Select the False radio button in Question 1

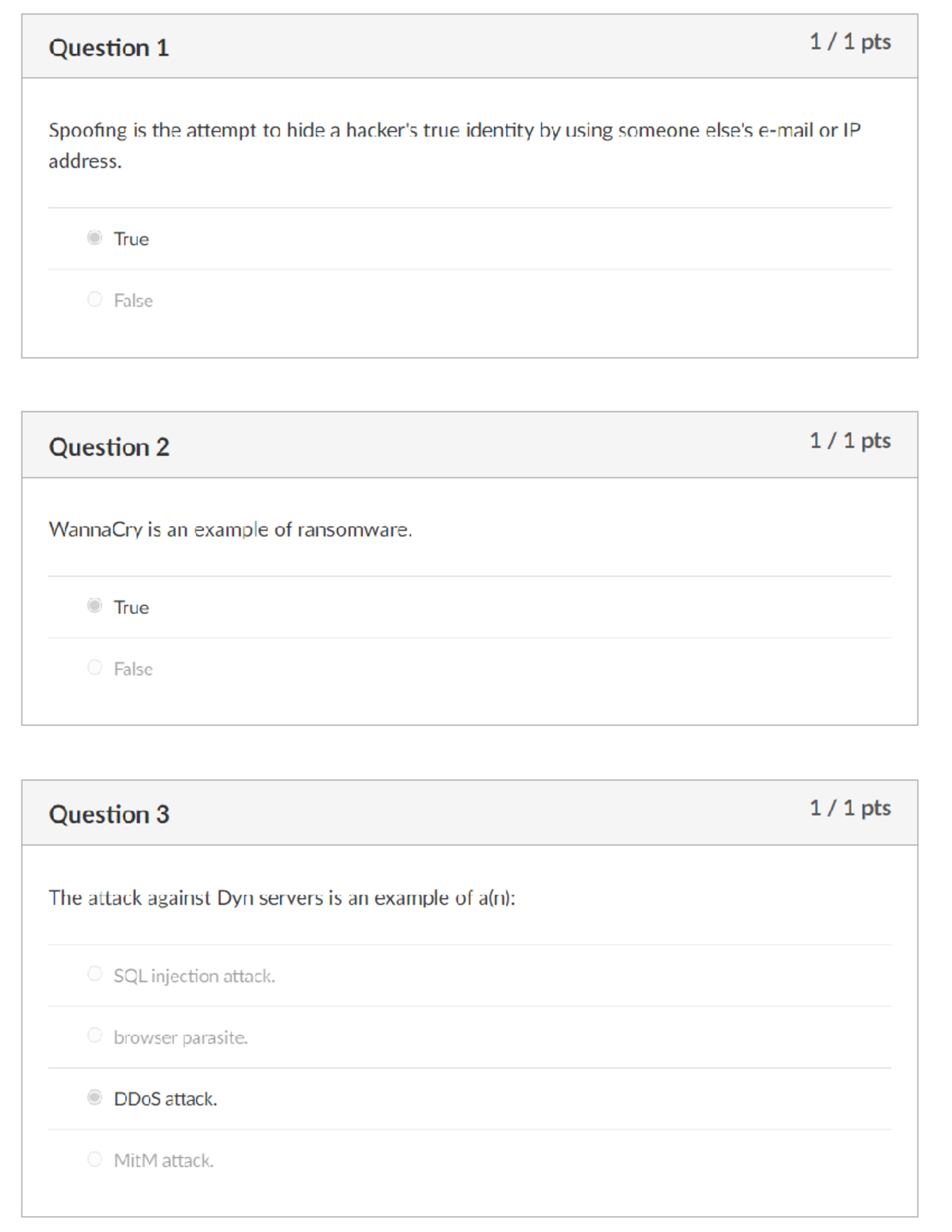[94, 299]
